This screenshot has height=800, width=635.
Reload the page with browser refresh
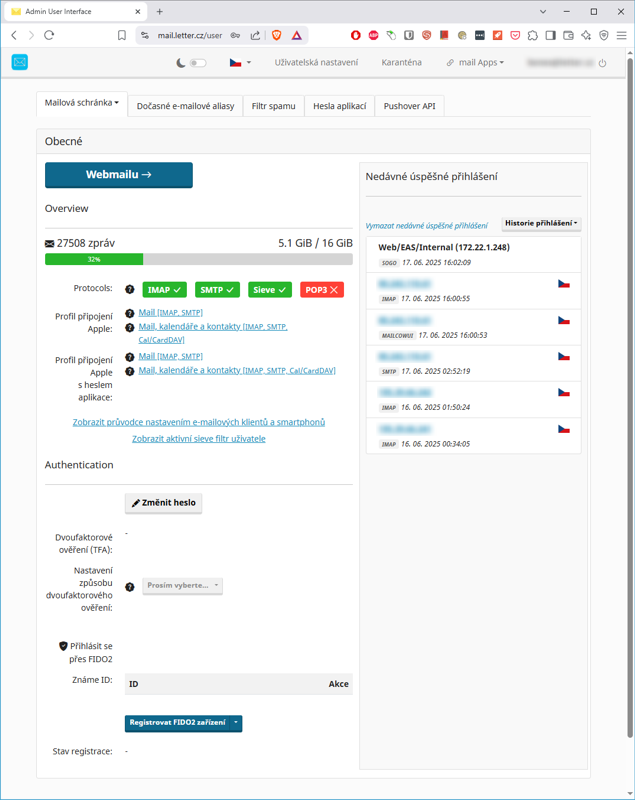tap(49, 35)
